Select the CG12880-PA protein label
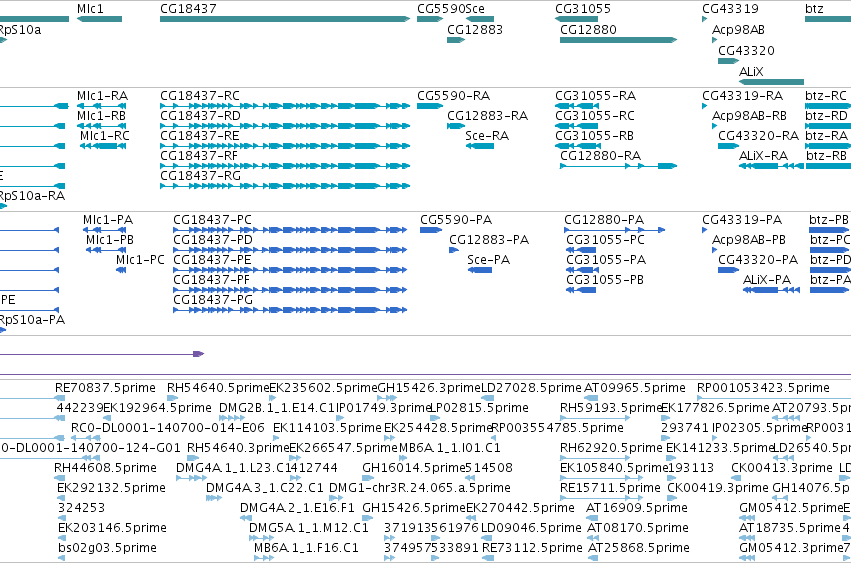The image size is (851, 563). point(604,220)
